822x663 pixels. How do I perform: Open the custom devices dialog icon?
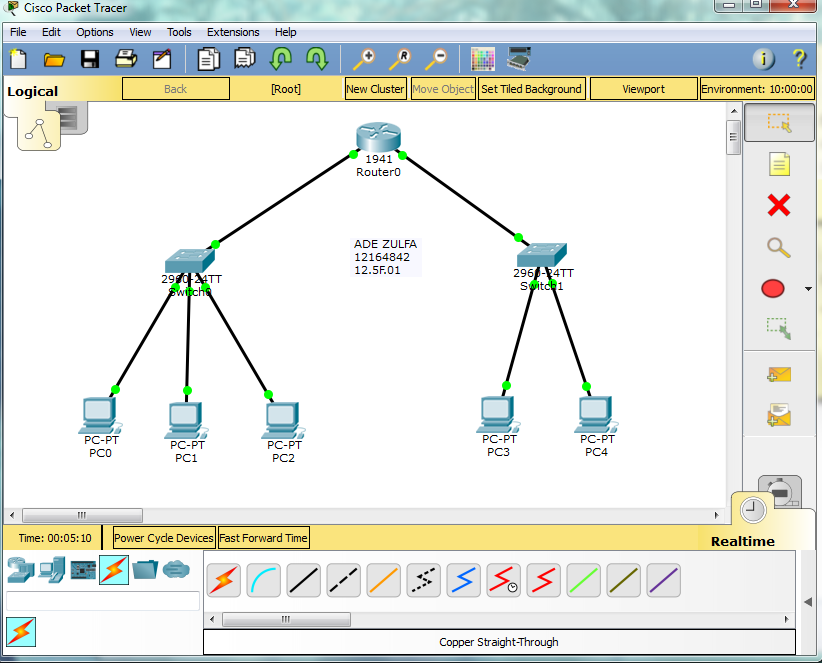click(519, 59)
